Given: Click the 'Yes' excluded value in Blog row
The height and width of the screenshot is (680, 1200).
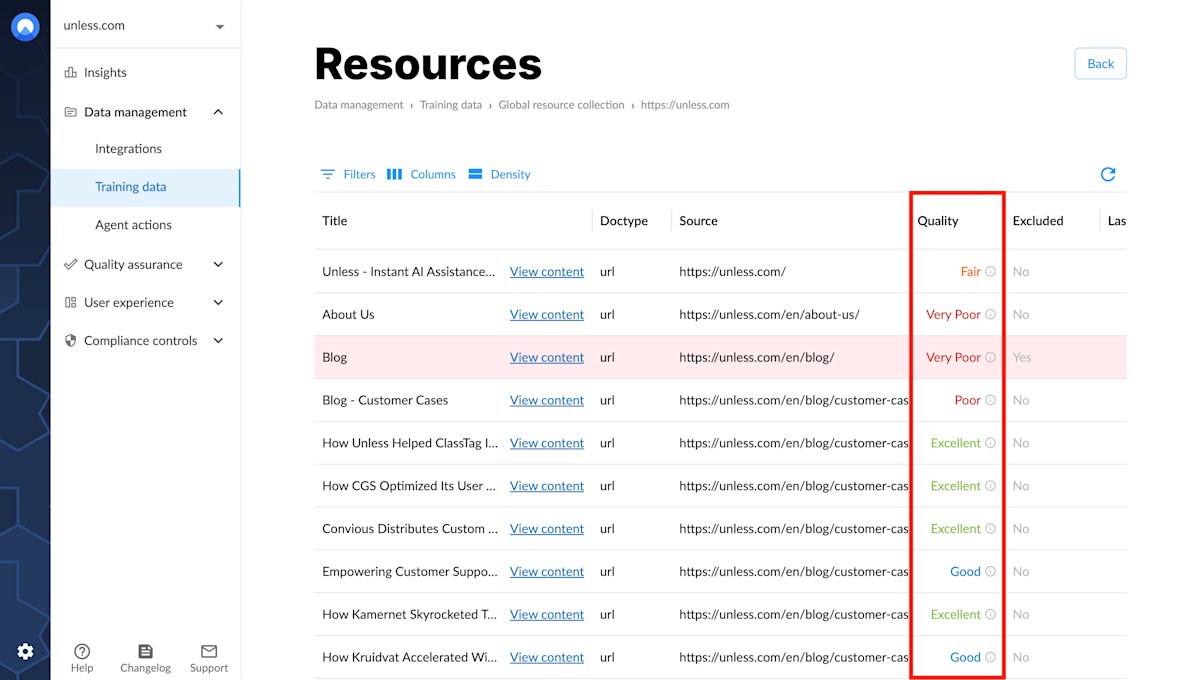Looking at the screenshot, I should pyautogui.click(x=1022, y=357).
